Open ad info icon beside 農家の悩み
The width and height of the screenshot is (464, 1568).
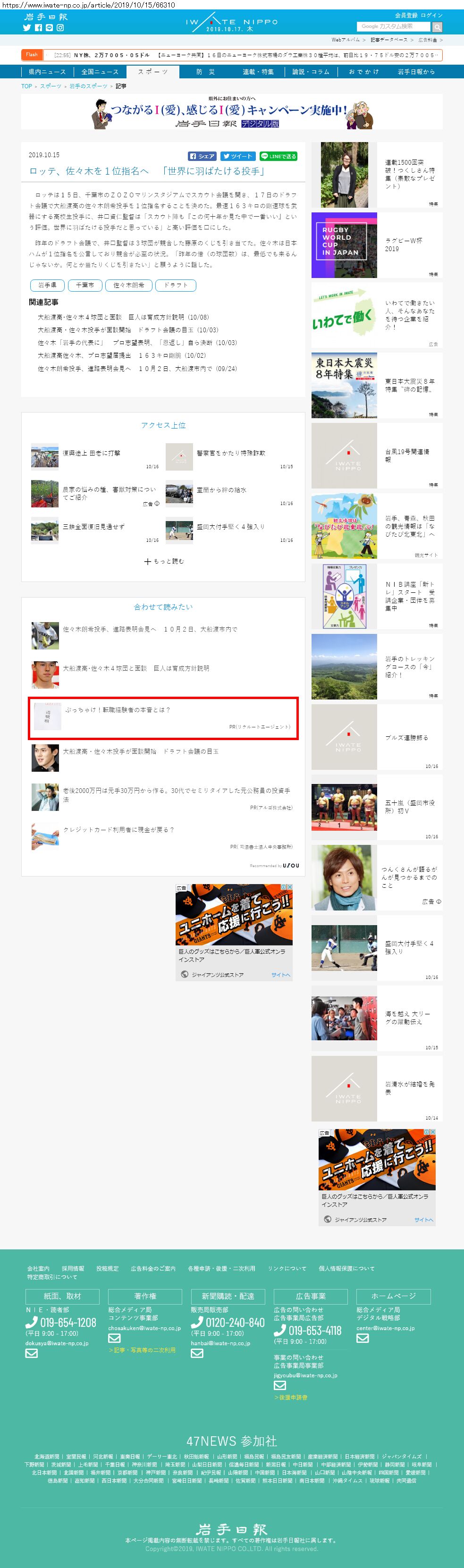pyautogui.click(x=157, y=503)
